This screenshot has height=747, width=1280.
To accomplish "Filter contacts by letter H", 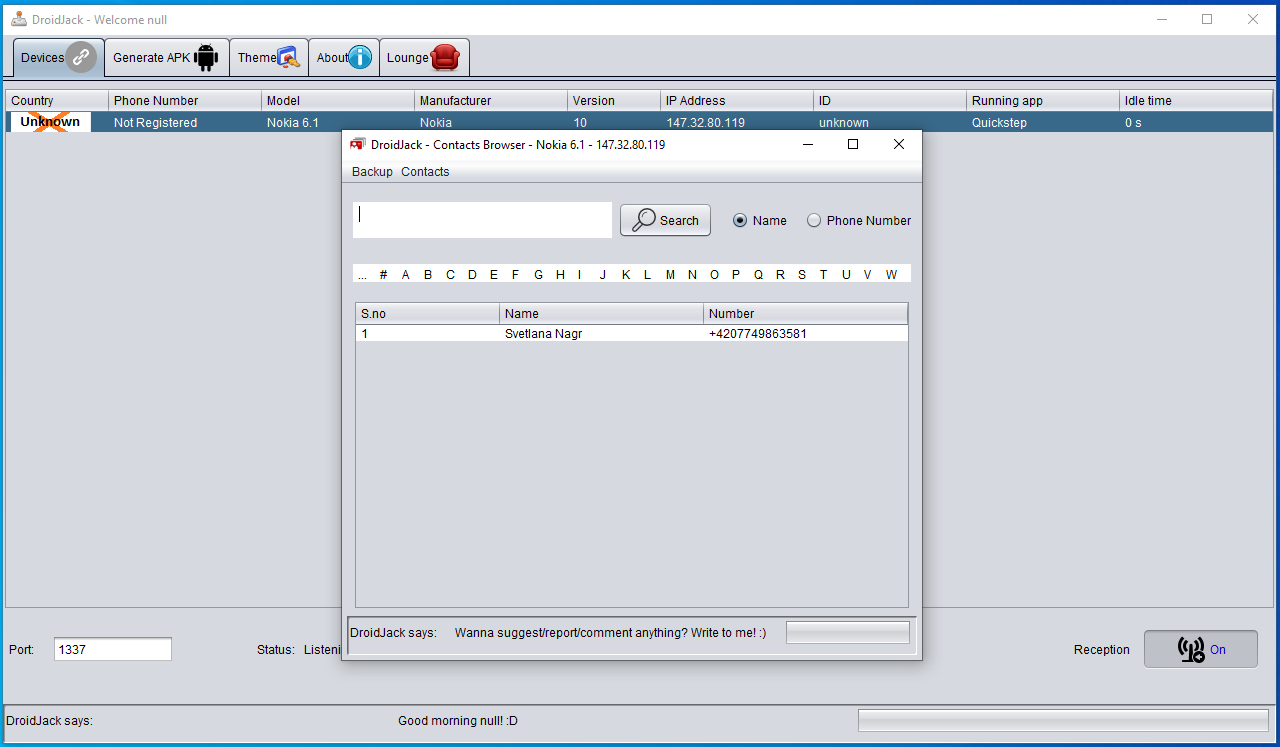I will tap(560, 274).
